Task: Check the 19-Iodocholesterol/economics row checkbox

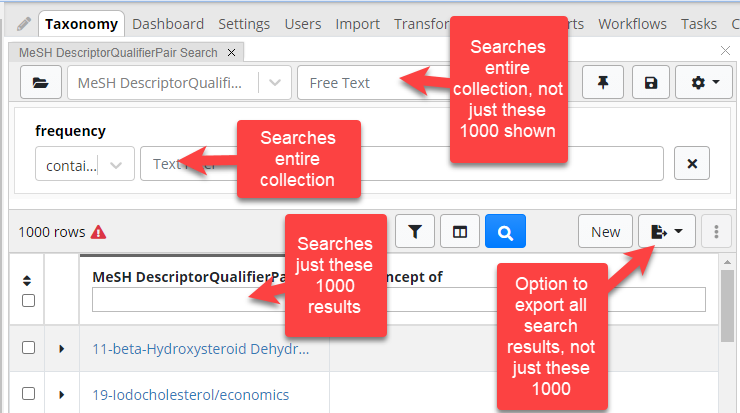Action: click(x=28, y=394)
